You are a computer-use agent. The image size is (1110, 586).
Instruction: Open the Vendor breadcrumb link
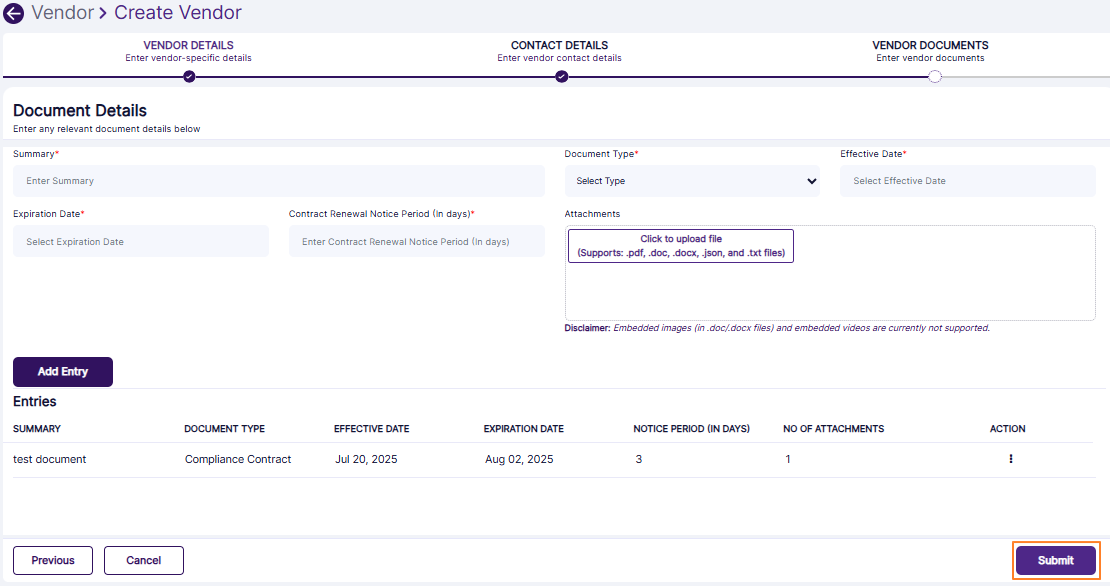[x=62, y=13]
